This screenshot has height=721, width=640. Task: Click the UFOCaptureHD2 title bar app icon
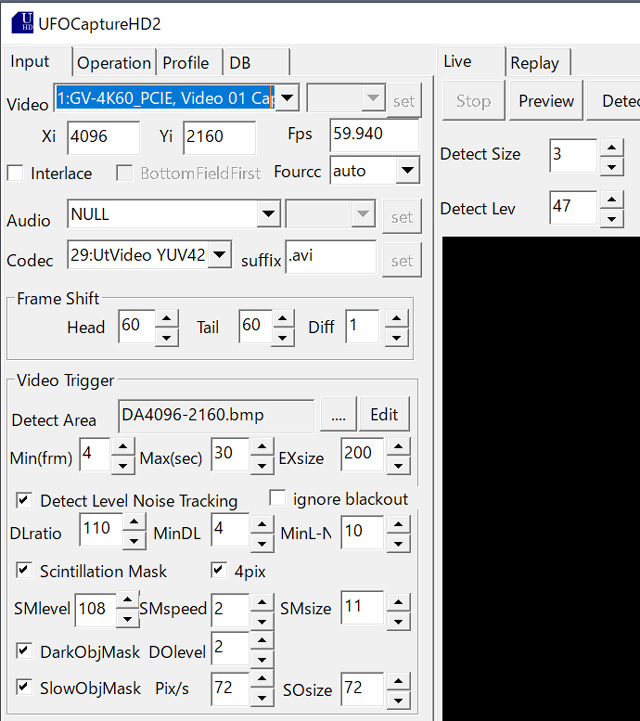click(x=22, y=23)
